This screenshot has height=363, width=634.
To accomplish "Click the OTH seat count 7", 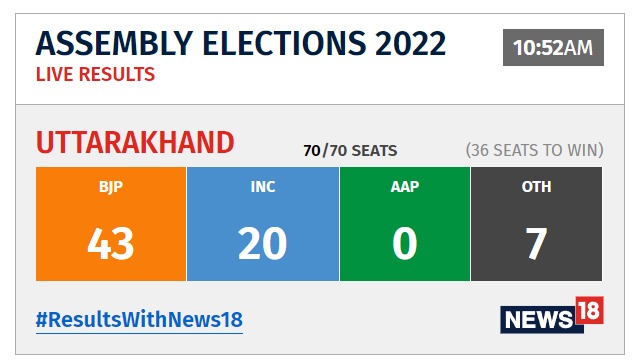I will [x=536, y=243].
